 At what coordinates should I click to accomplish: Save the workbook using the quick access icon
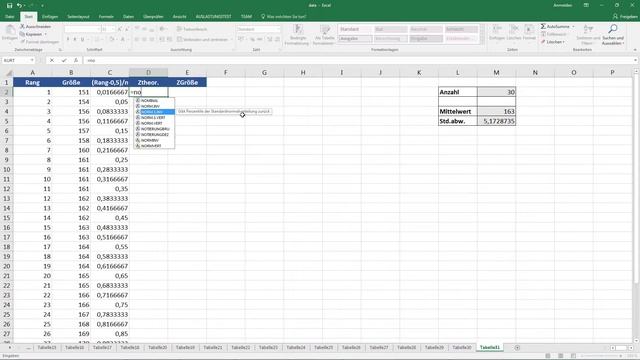[9, 5]
